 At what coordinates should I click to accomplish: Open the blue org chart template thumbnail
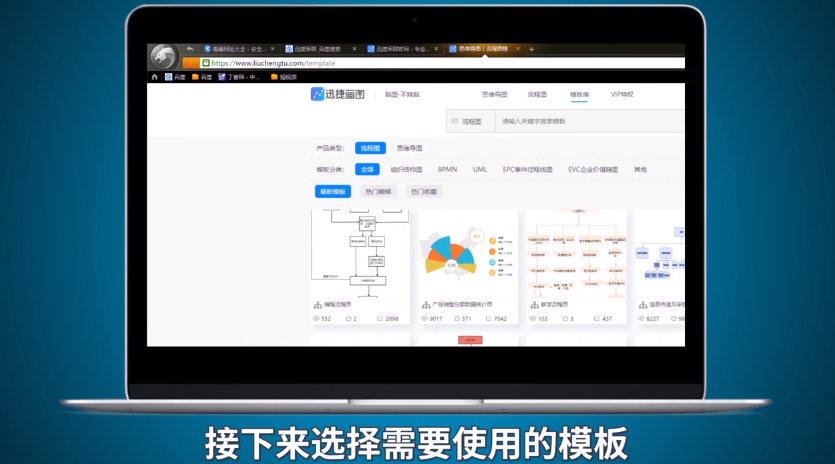tap(660, 254)
